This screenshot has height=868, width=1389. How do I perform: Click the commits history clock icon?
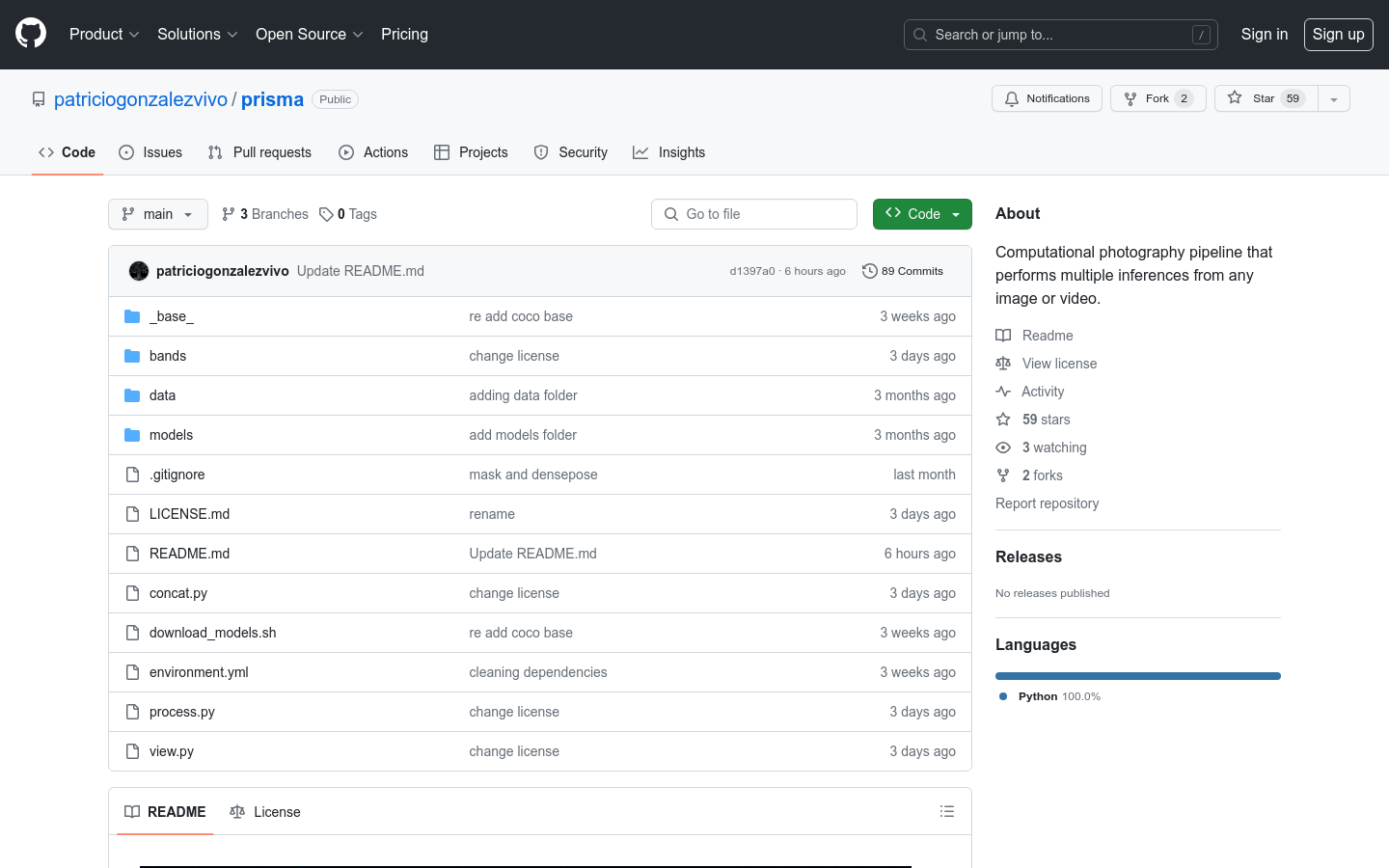(x=869, y=271)
